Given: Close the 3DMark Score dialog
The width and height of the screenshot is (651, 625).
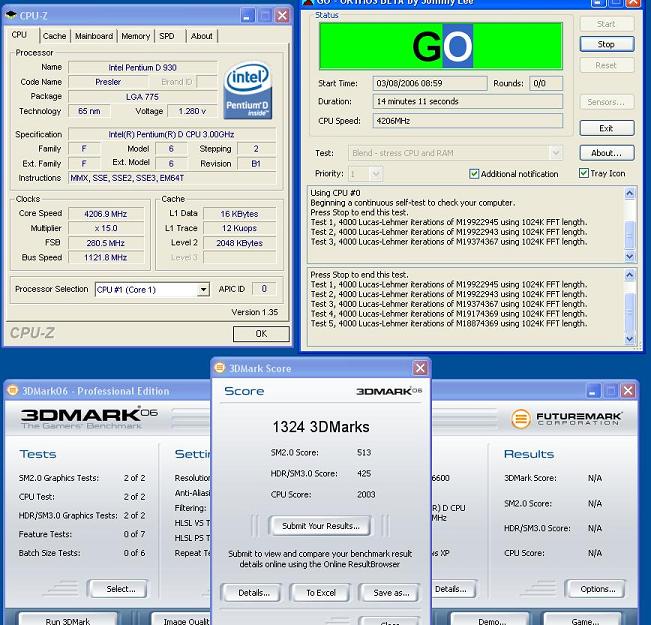Looking at the screenshot, I should pyautogui.click(x=420, y=368).
